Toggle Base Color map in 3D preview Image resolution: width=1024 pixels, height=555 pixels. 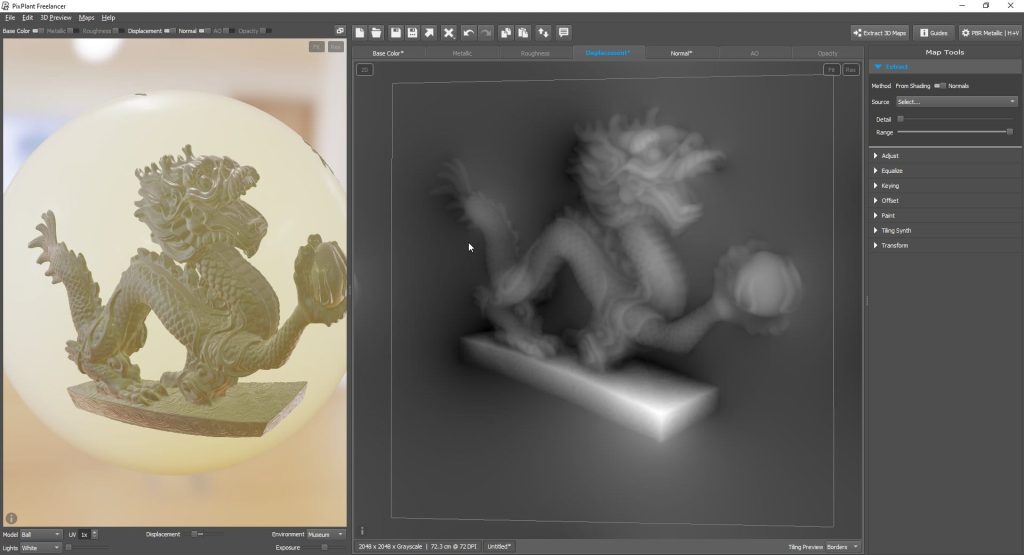coord(37,31)
